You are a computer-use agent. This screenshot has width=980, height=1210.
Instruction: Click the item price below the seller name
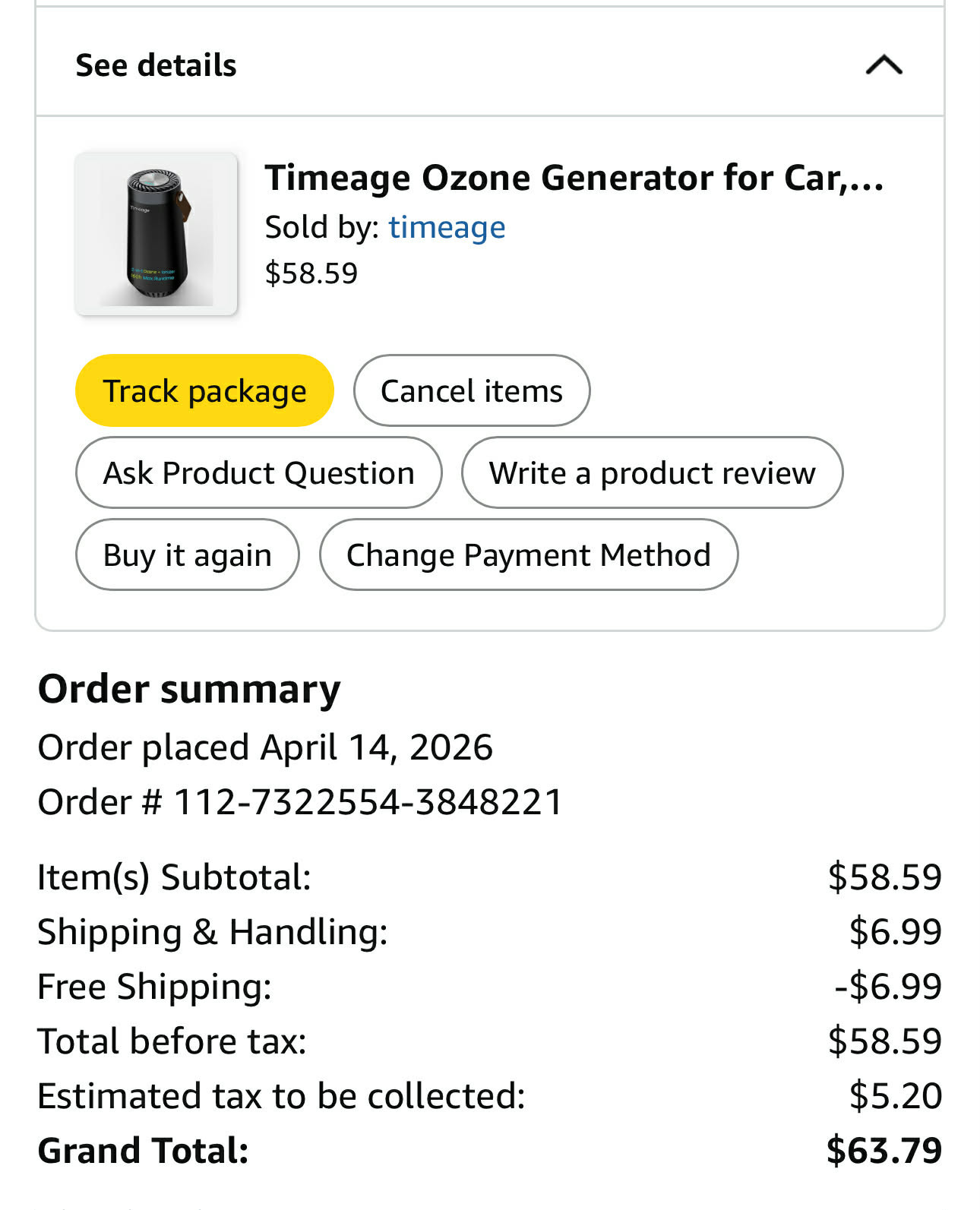tap(311, 273)
